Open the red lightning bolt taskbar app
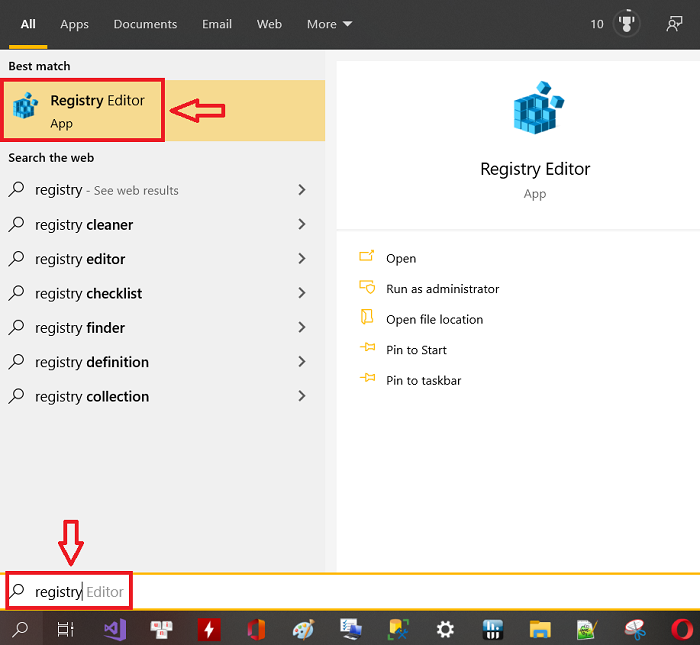This screenshot has width=700, height=645. coord(209,629)
